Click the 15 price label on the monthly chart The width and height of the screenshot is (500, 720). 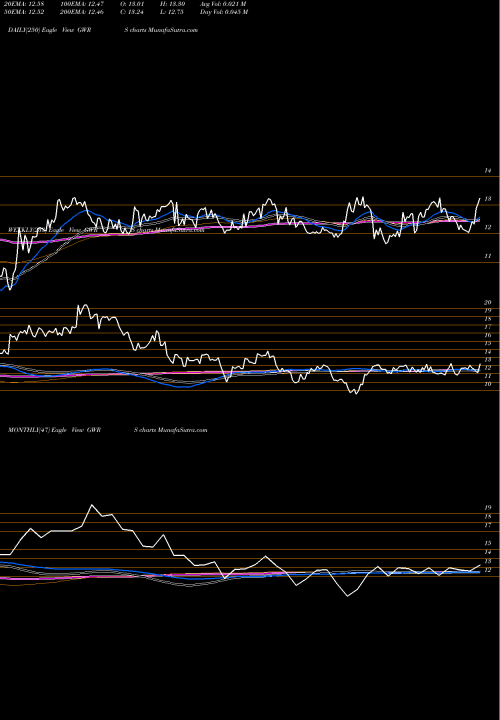488,543
